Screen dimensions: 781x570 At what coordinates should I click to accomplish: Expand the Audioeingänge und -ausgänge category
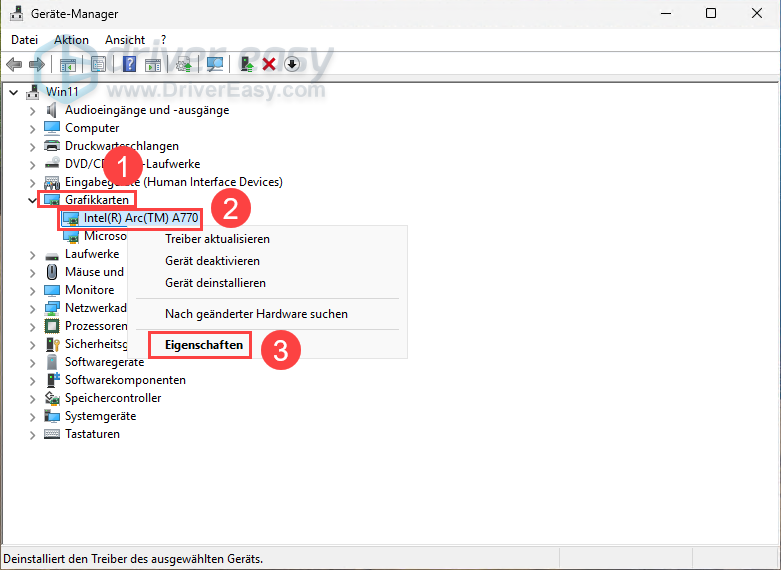point(32,111)
